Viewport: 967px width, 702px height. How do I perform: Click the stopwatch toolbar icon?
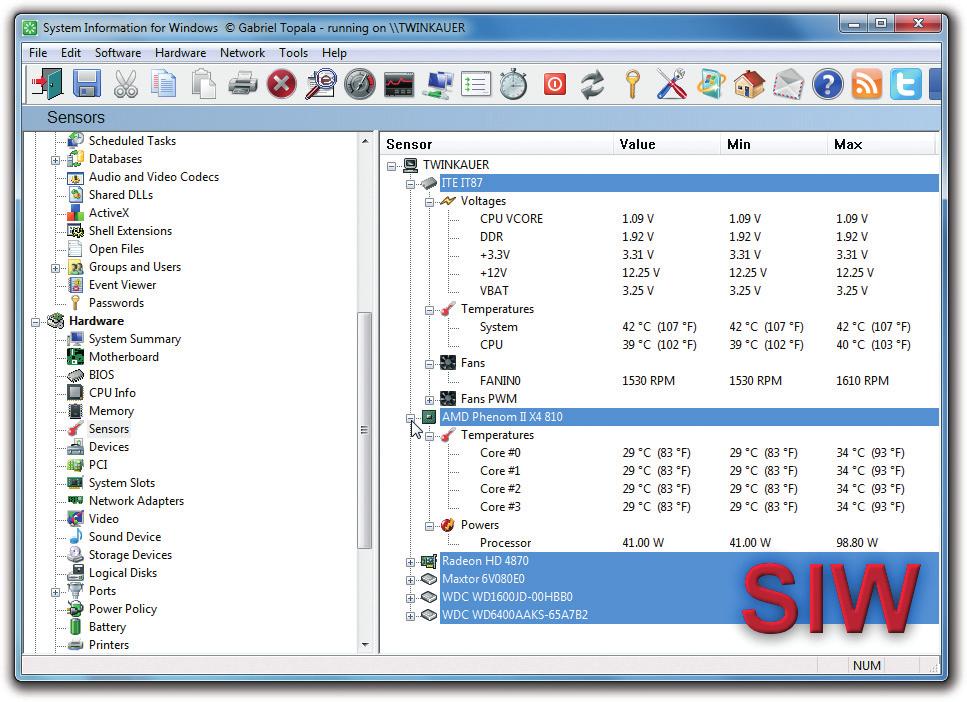click(513, 84)
